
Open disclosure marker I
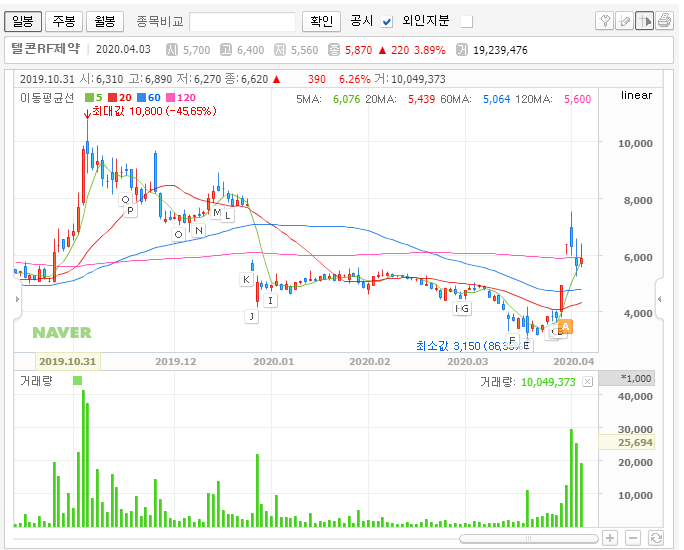270,301
